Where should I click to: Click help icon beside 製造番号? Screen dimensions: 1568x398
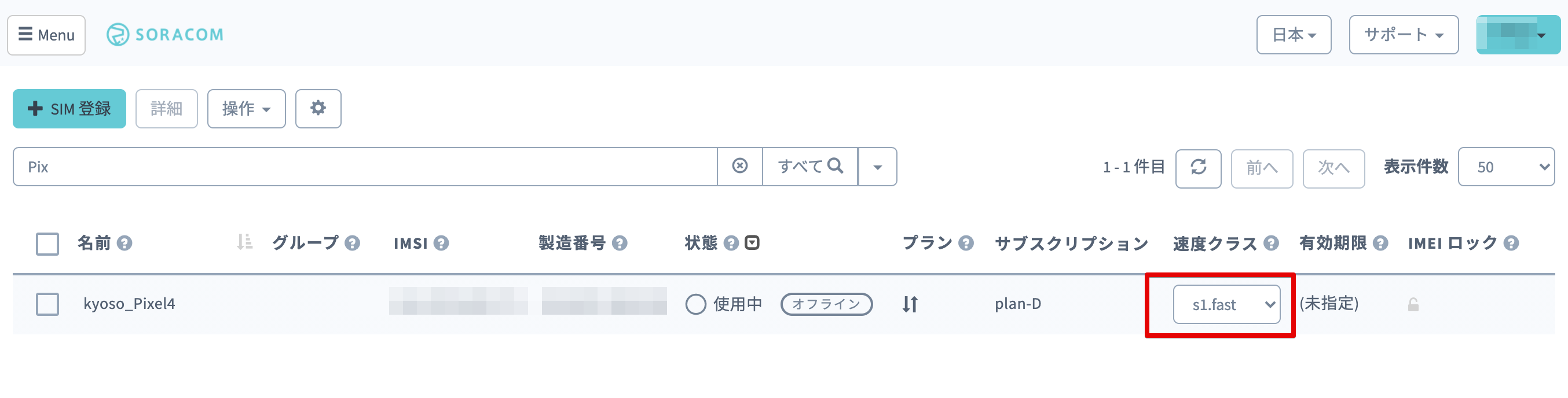coord(619,244)
